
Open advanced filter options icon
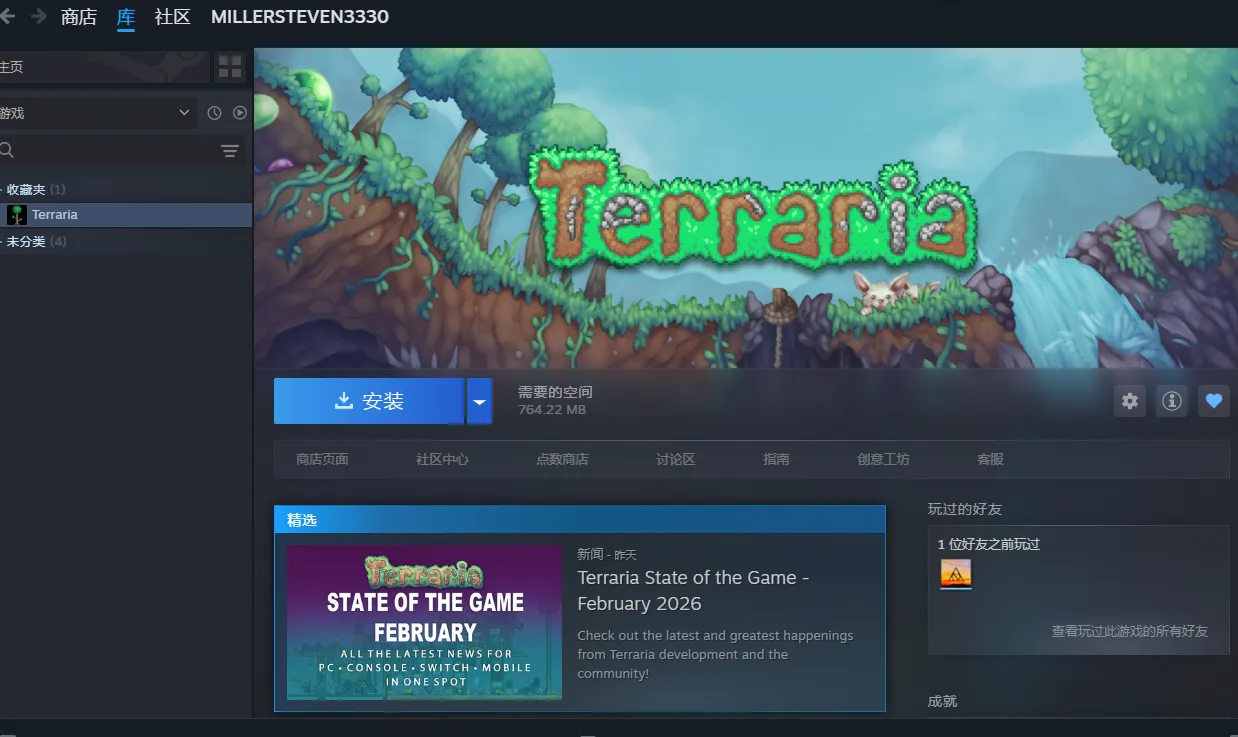pos(230,151)
